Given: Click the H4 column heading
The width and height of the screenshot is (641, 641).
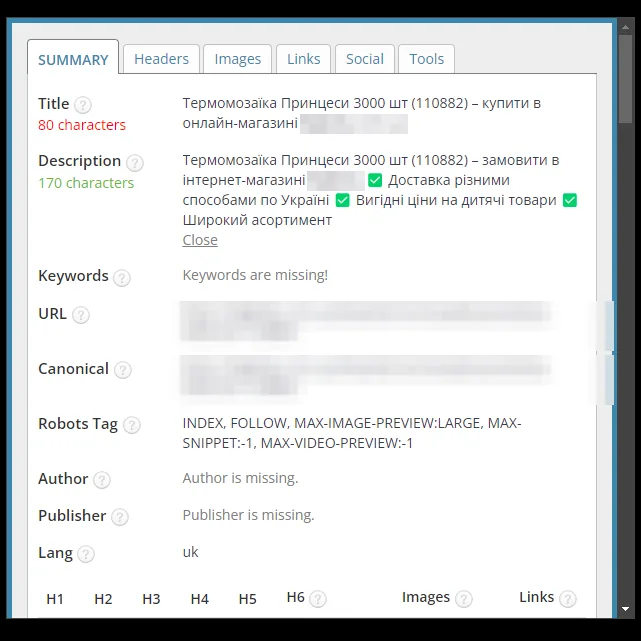Looking at the screenshot, I should 199,599.
